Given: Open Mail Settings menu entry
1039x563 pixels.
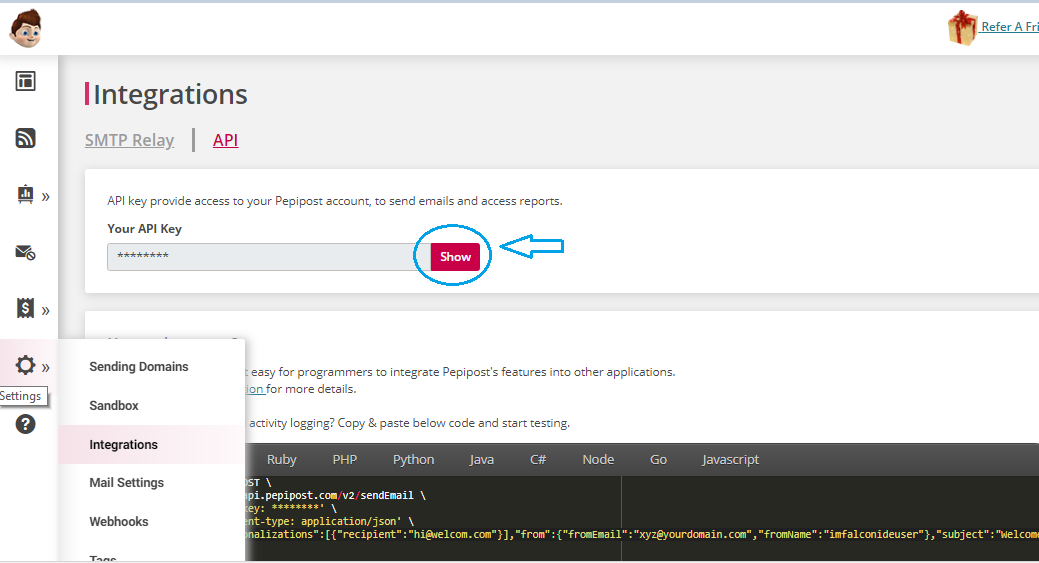Looking at the screenshot, I should pos(127,483).
